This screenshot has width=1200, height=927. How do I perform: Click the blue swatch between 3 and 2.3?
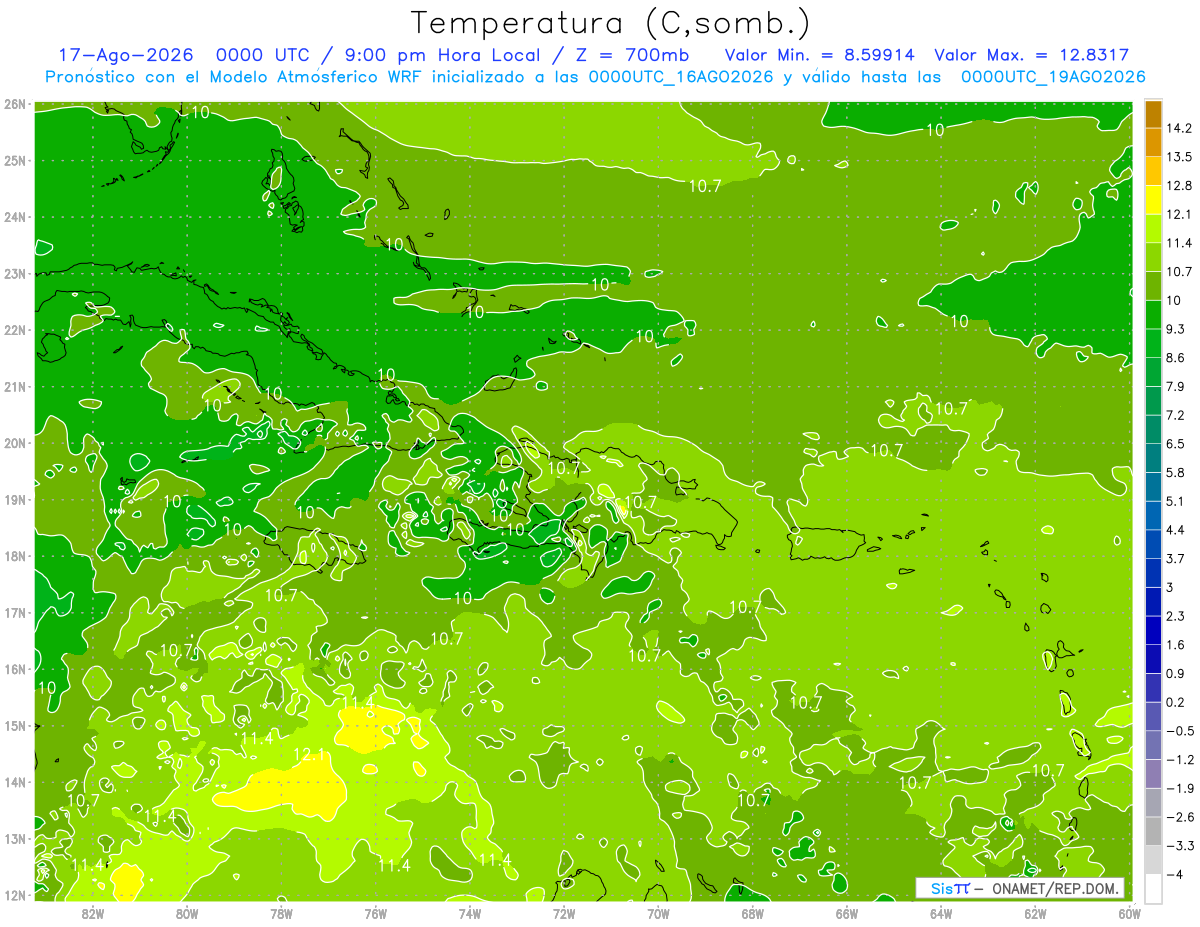[1153, 602]
